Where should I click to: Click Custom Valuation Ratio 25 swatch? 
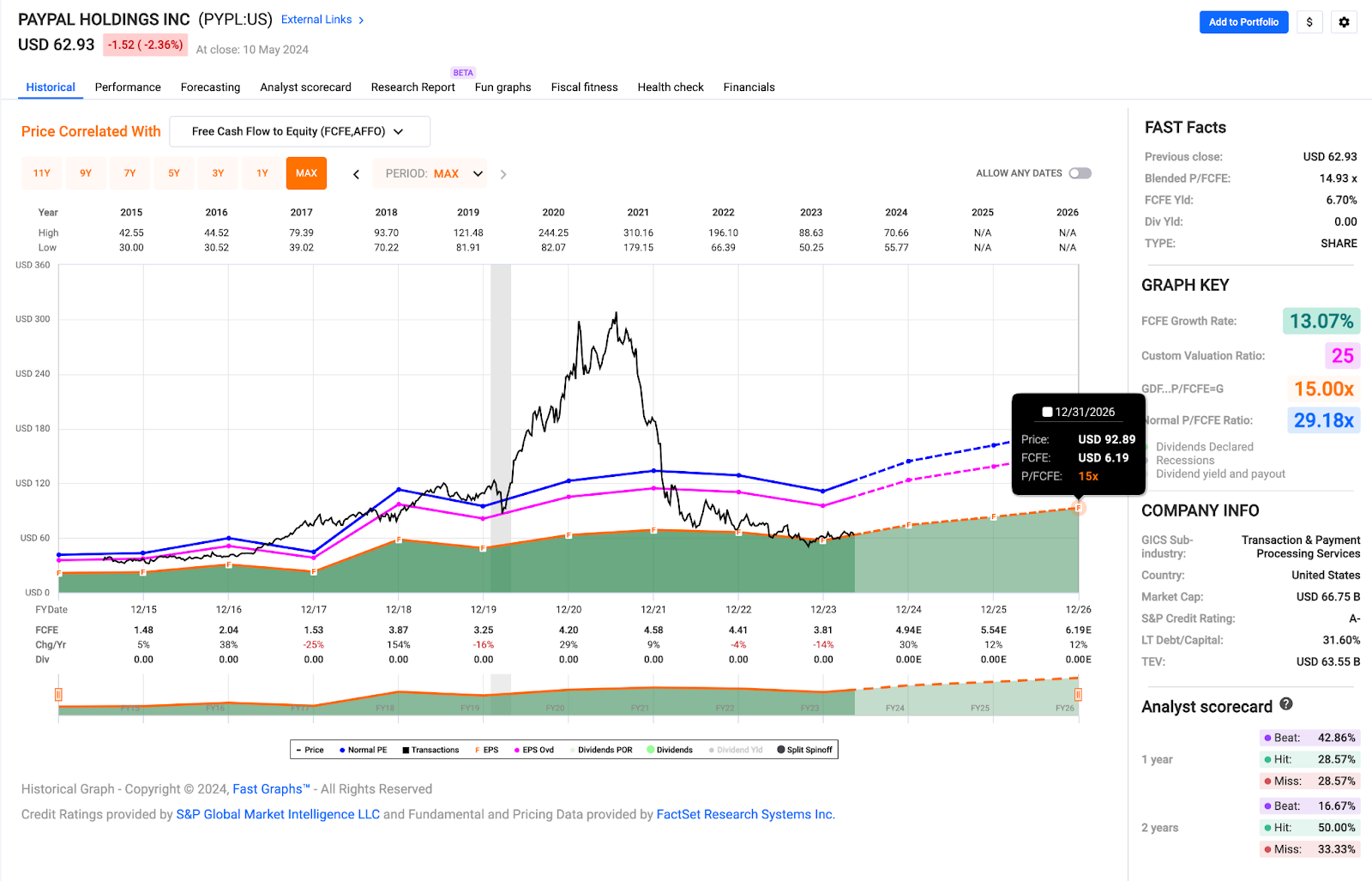(1343, 355)
